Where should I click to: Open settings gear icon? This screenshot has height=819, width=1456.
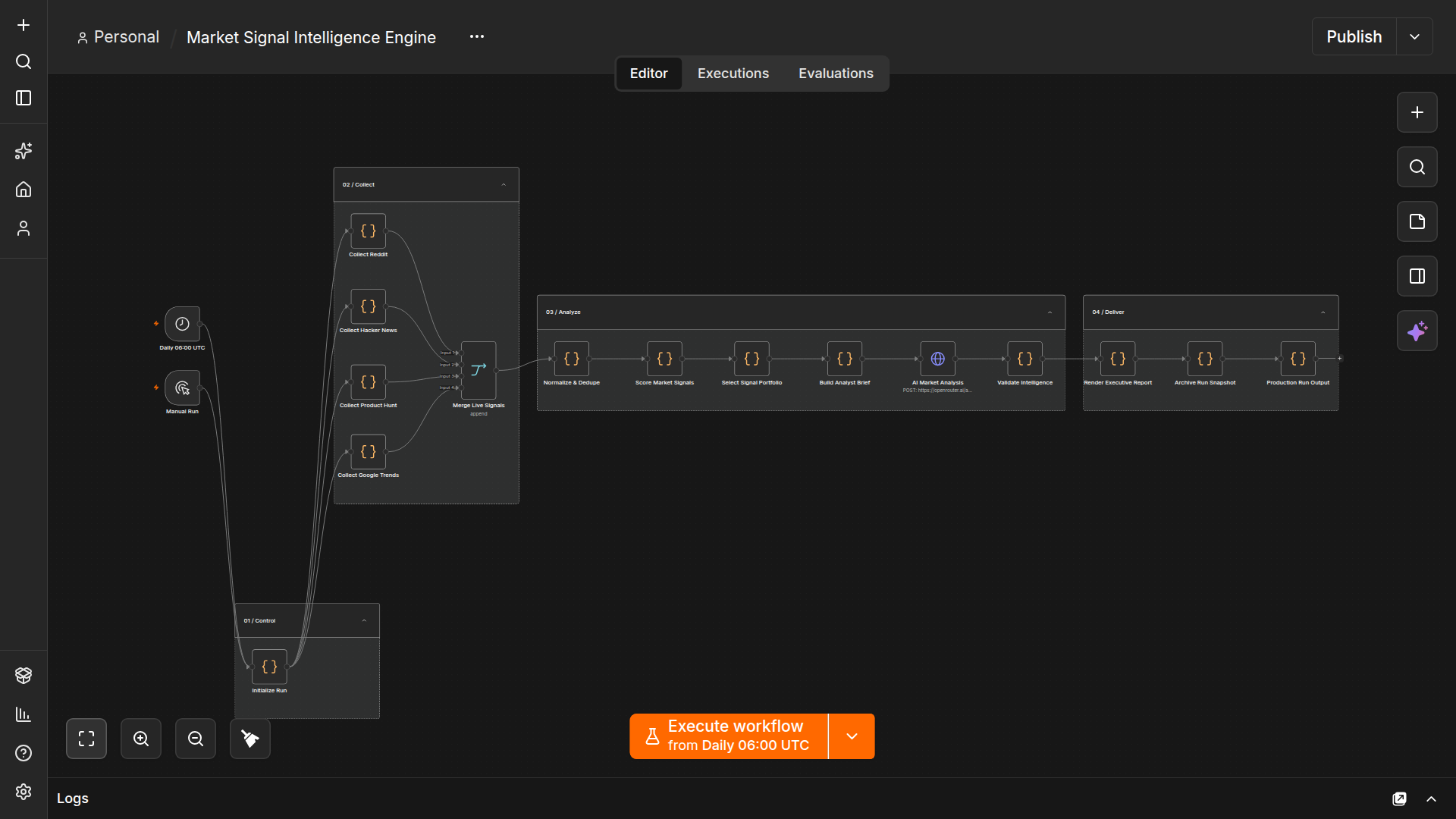click(x=24, y=792)
